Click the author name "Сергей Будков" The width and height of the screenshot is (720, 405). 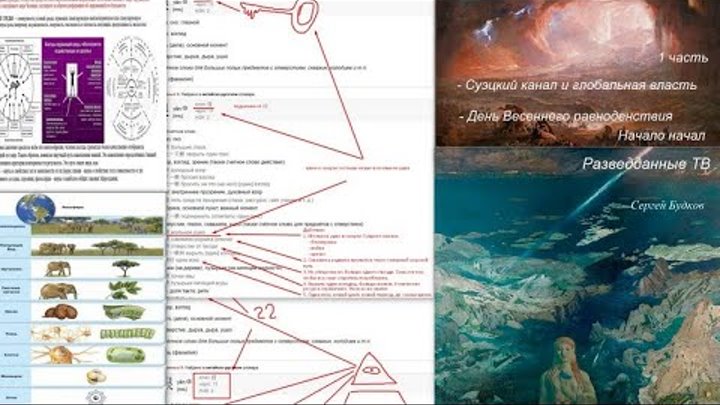coord(667,206)
